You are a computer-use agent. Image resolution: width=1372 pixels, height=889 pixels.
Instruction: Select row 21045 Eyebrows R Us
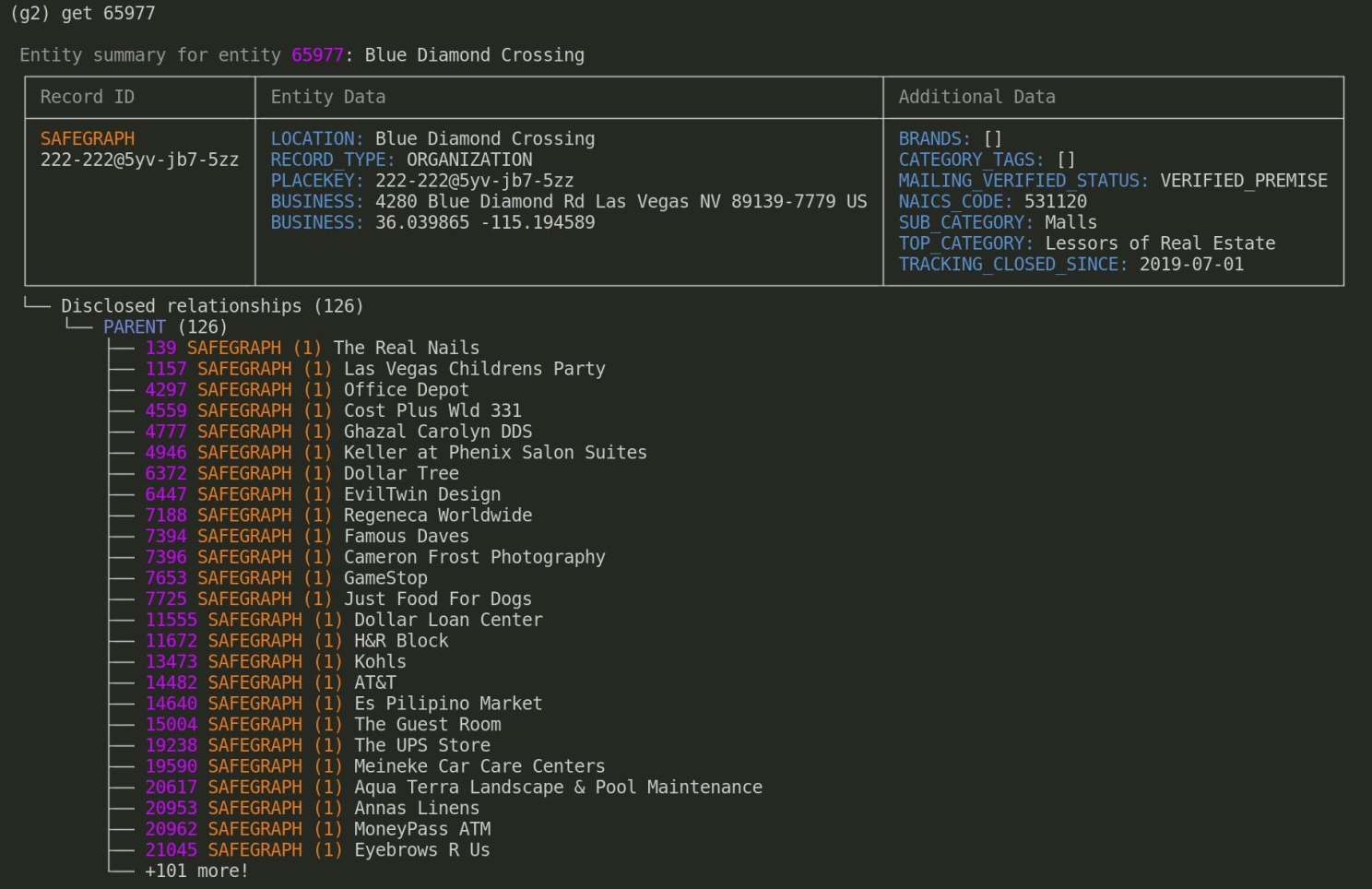317,850
